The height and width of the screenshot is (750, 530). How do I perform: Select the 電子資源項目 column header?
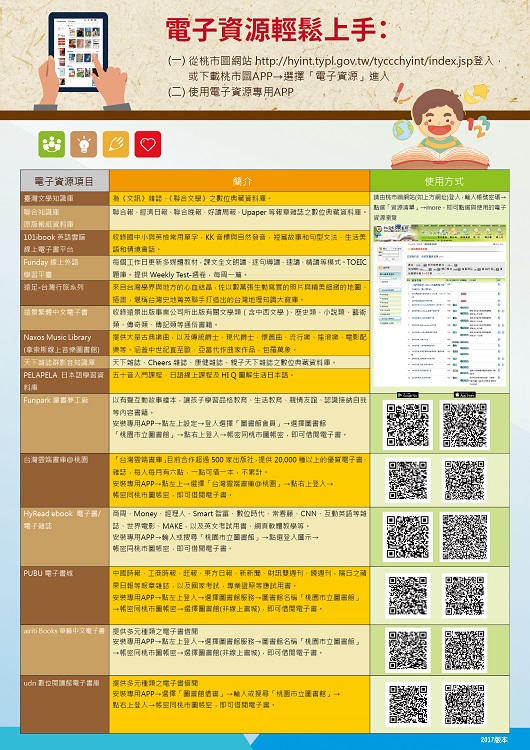tap(65, 181)
